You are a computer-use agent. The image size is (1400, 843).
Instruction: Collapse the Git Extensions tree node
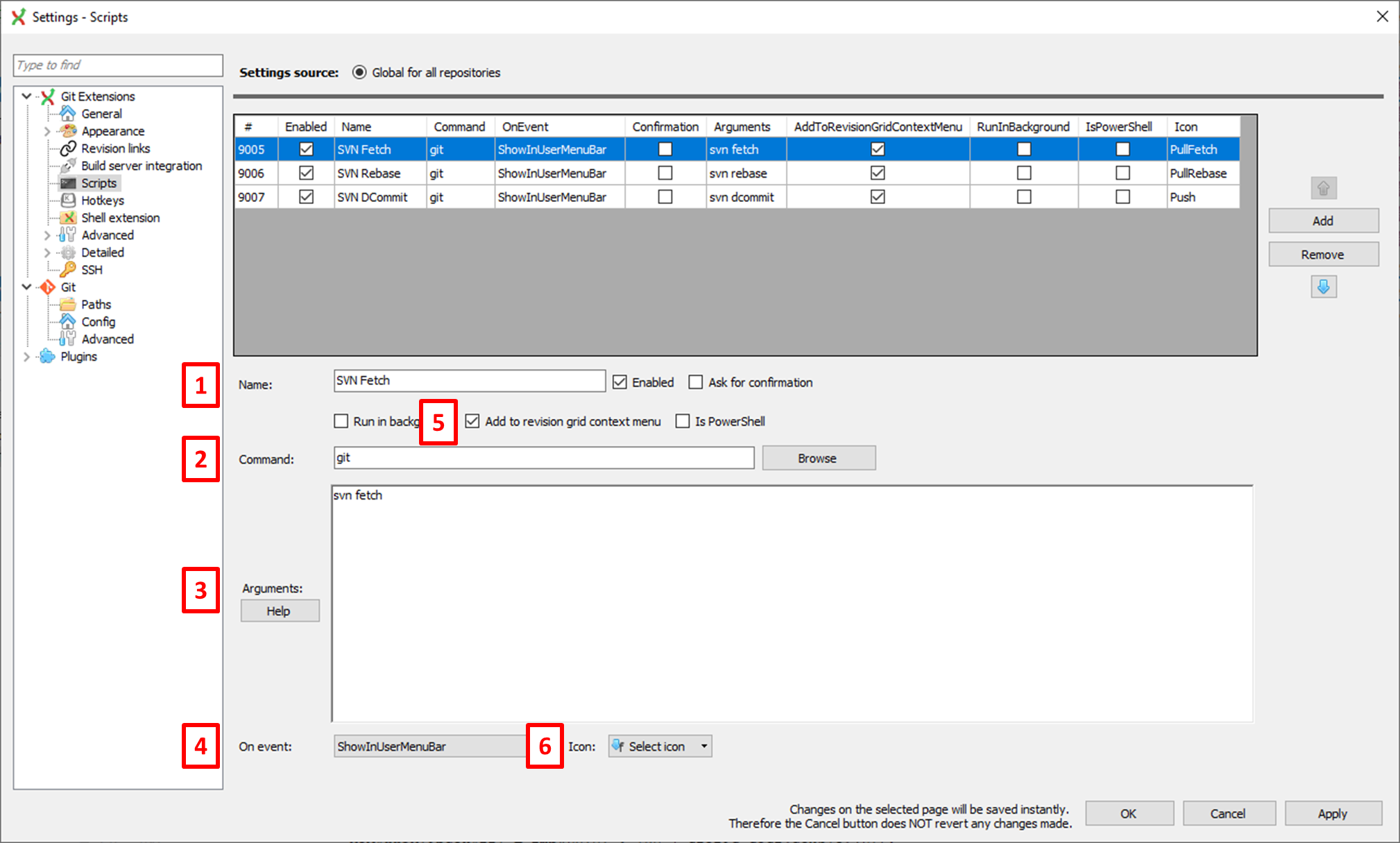click(x=26, y=96)
